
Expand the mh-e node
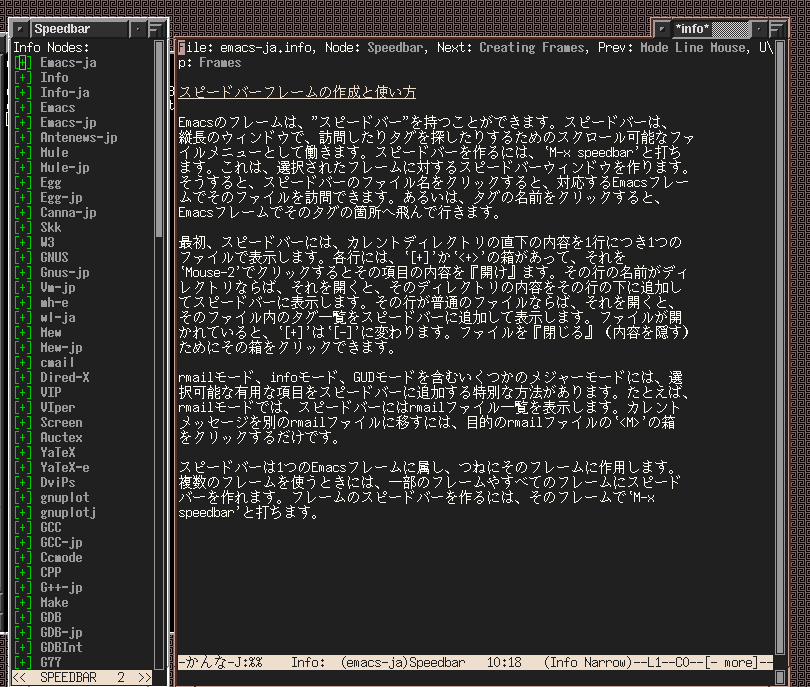pos(23,302)
